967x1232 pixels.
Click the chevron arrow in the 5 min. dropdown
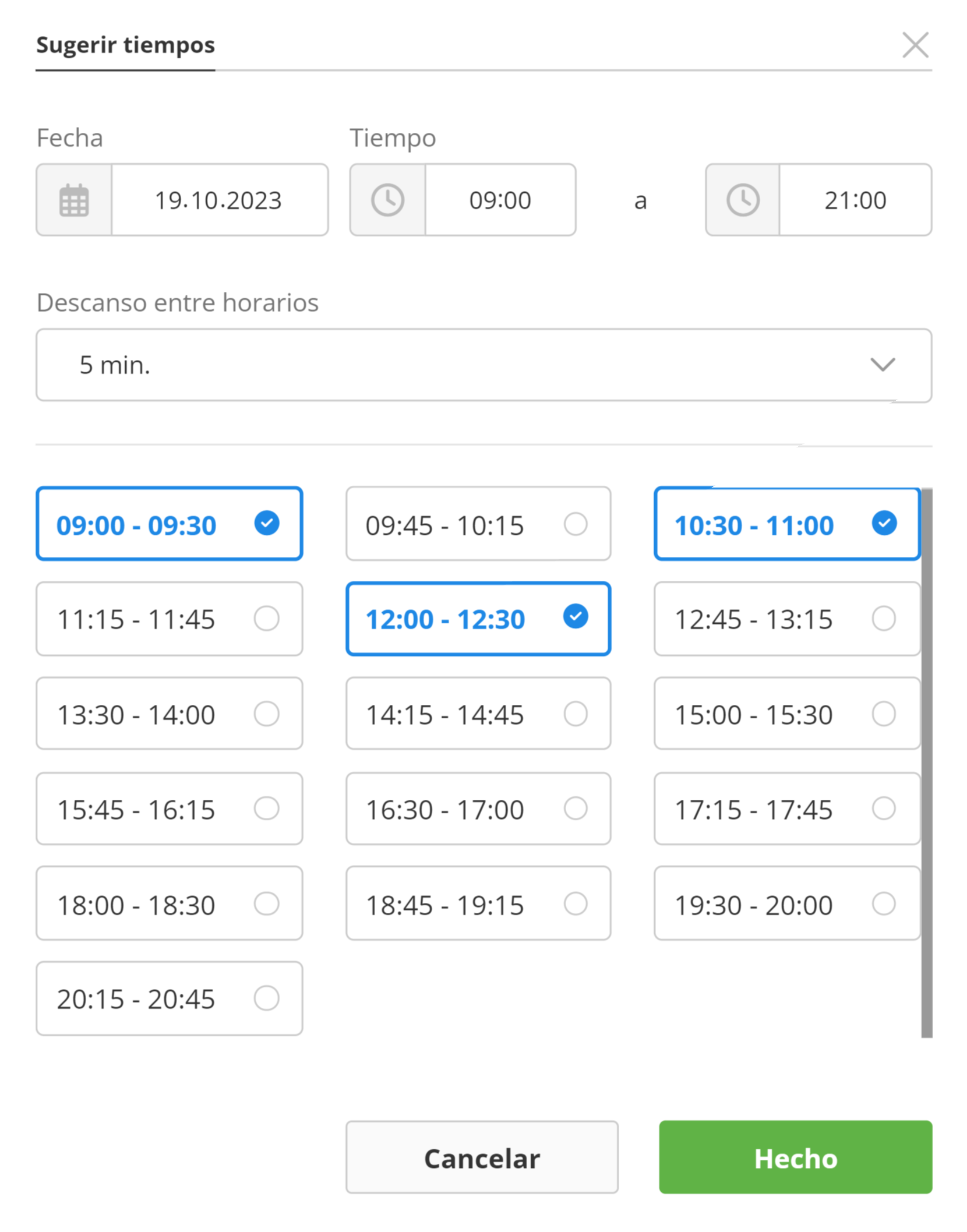883,365
